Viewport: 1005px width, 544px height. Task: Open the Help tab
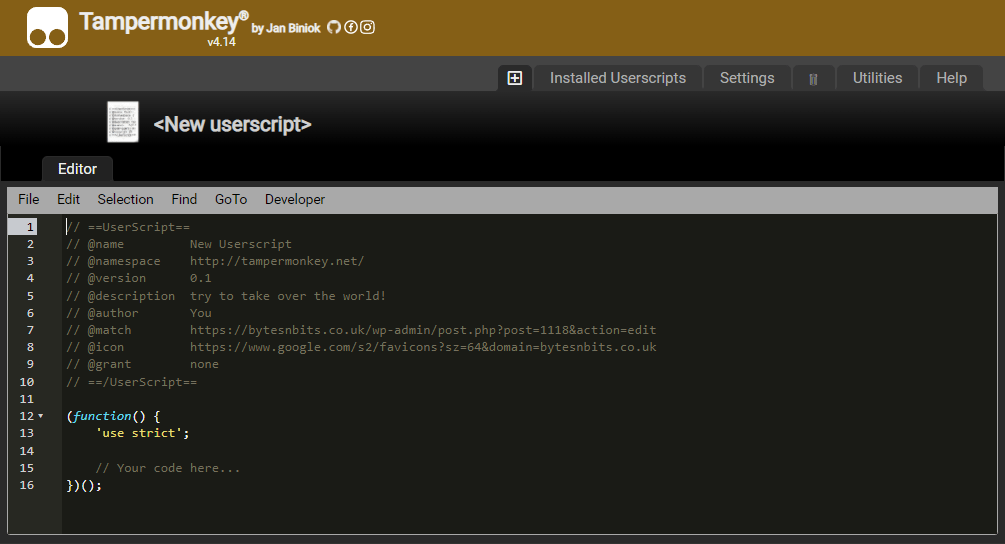click(x=951, y=78)
